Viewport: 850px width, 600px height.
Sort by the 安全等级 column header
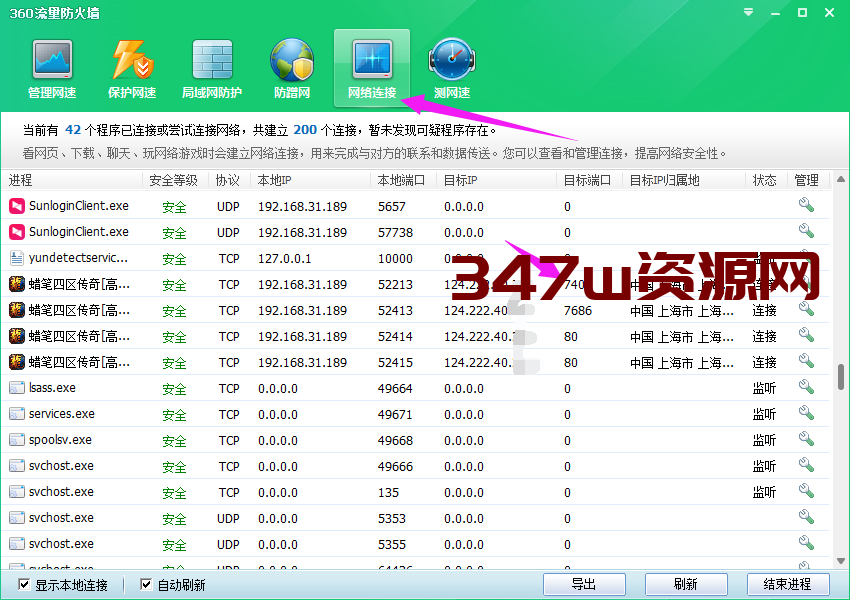175,180
